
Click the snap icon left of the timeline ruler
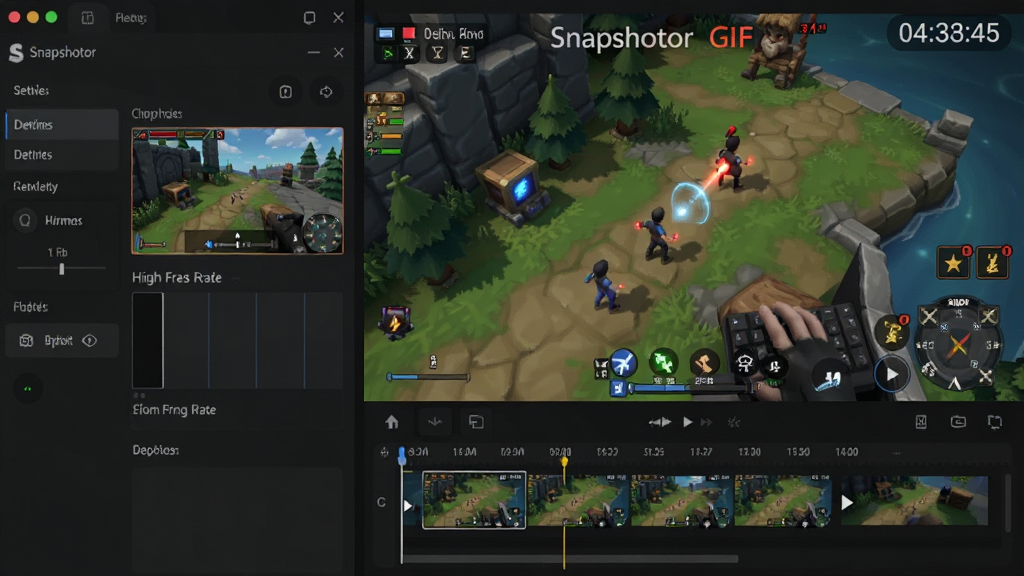tap(384, 452)
